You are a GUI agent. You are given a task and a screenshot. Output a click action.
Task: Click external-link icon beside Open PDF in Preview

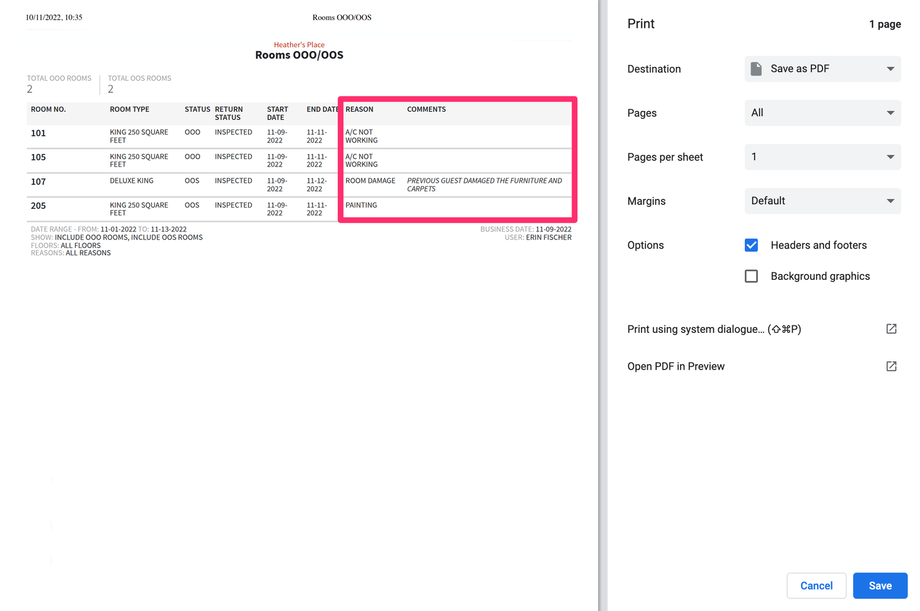[891, 366]
